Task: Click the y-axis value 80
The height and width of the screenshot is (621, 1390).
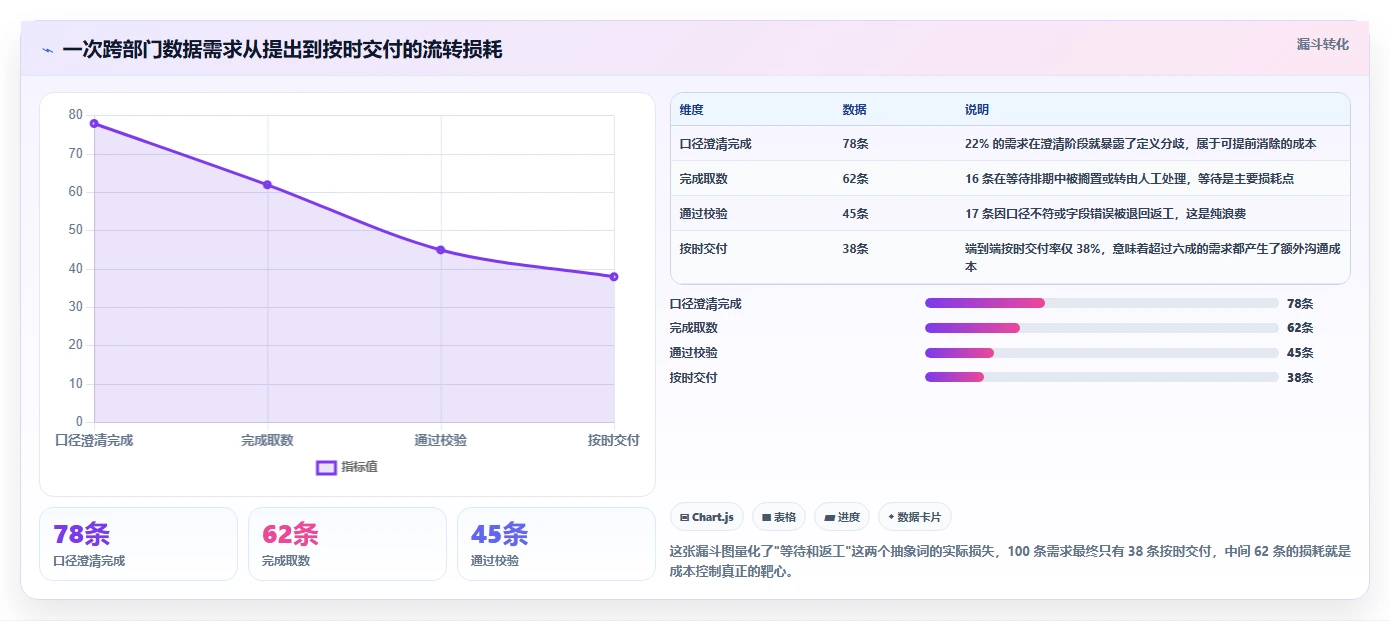Action: 76,115
